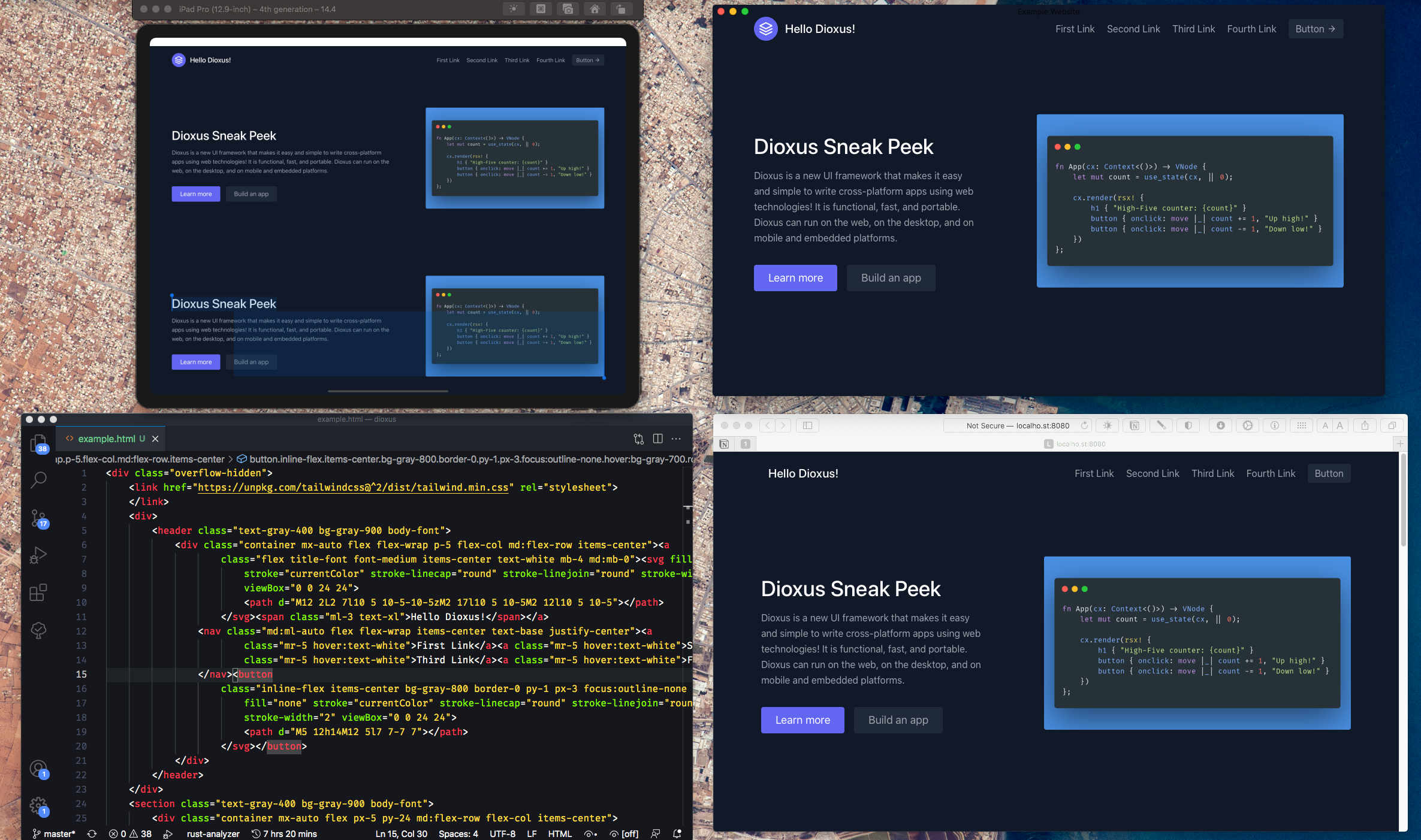This screenshot has height=840, width=1421.
Task: Click the Notion extension icon in Safari toolbar
Action: (x=1134, y=425)
